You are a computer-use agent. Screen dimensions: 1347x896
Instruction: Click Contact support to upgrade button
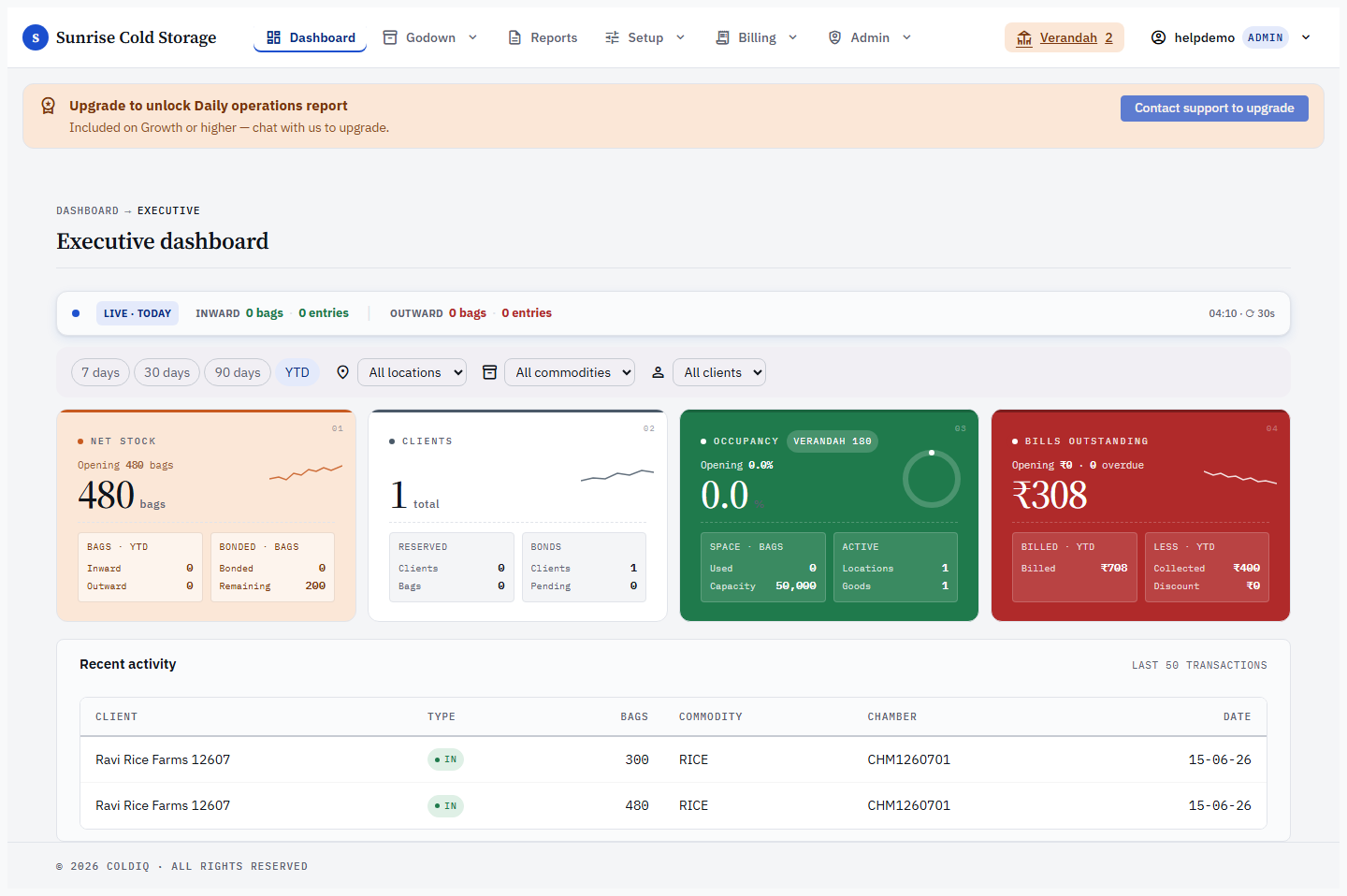[1214, 108]
